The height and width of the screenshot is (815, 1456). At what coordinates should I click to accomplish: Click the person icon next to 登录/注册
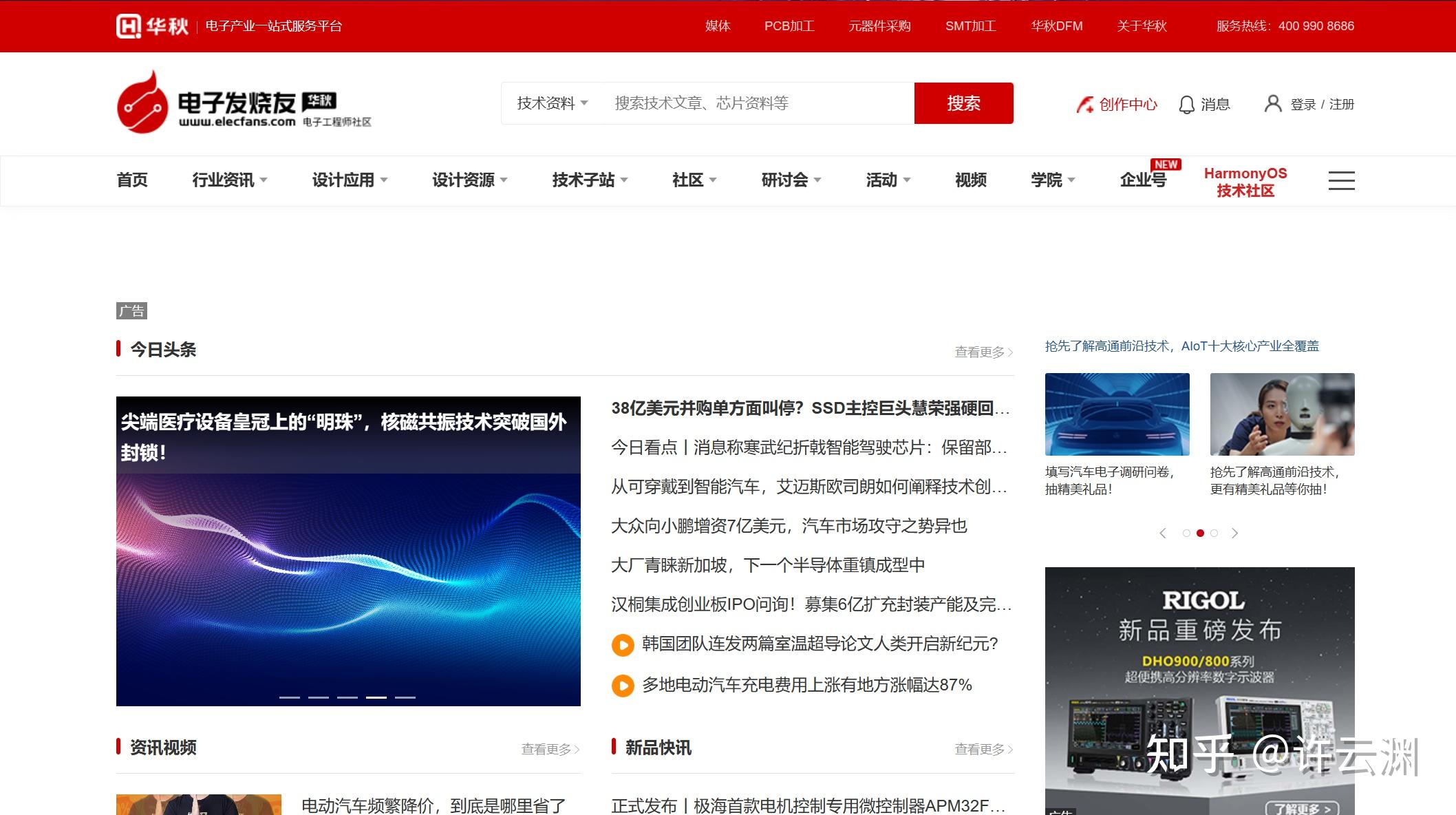point(1272,103)
